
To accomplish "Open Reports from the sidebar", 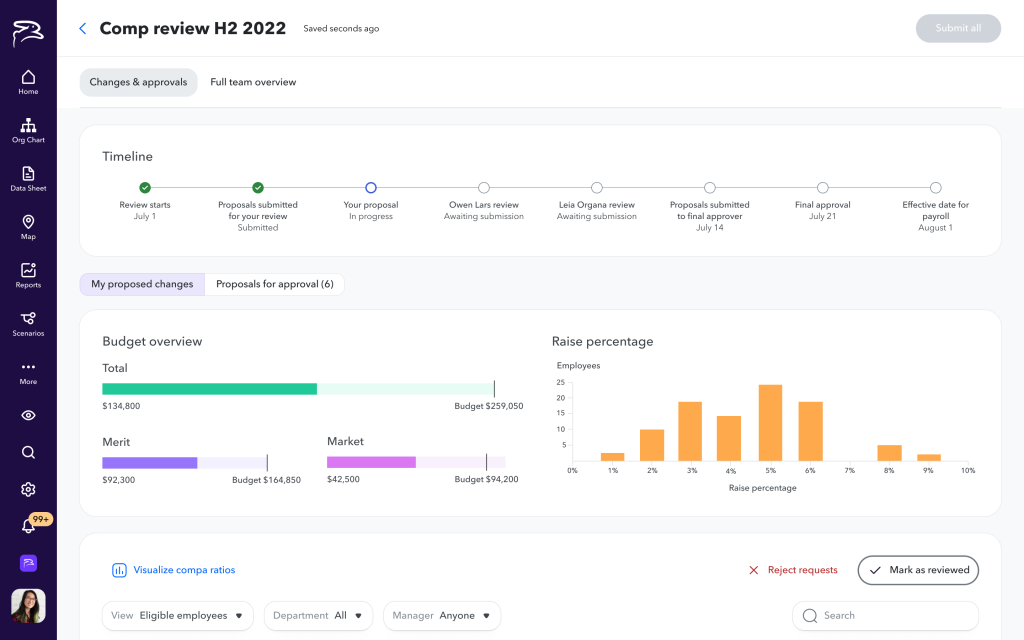I will click(x=28, y=275).
